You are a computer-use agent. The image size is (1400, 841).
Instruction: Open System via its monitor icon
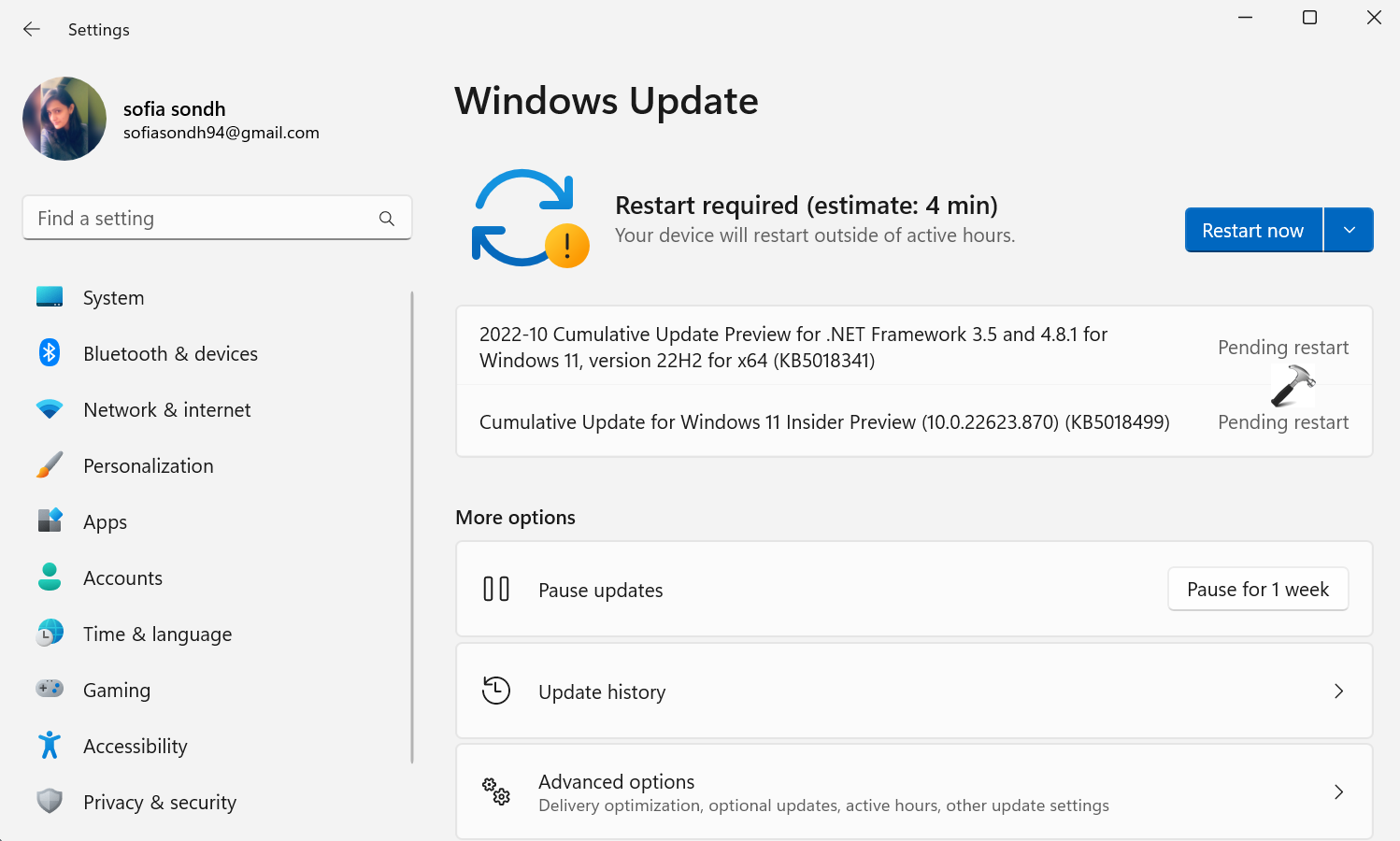[x=50, y=297]
